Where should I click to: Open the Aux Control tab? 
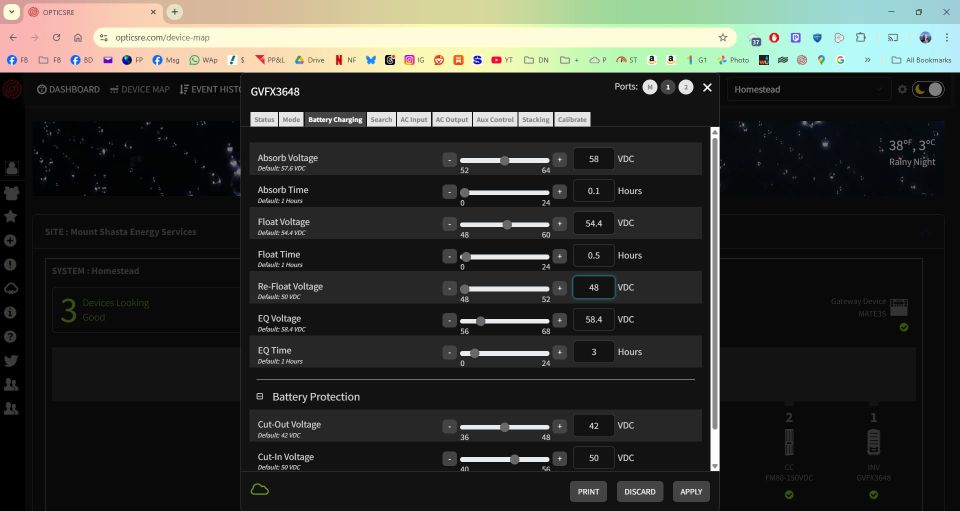(495, 119)
